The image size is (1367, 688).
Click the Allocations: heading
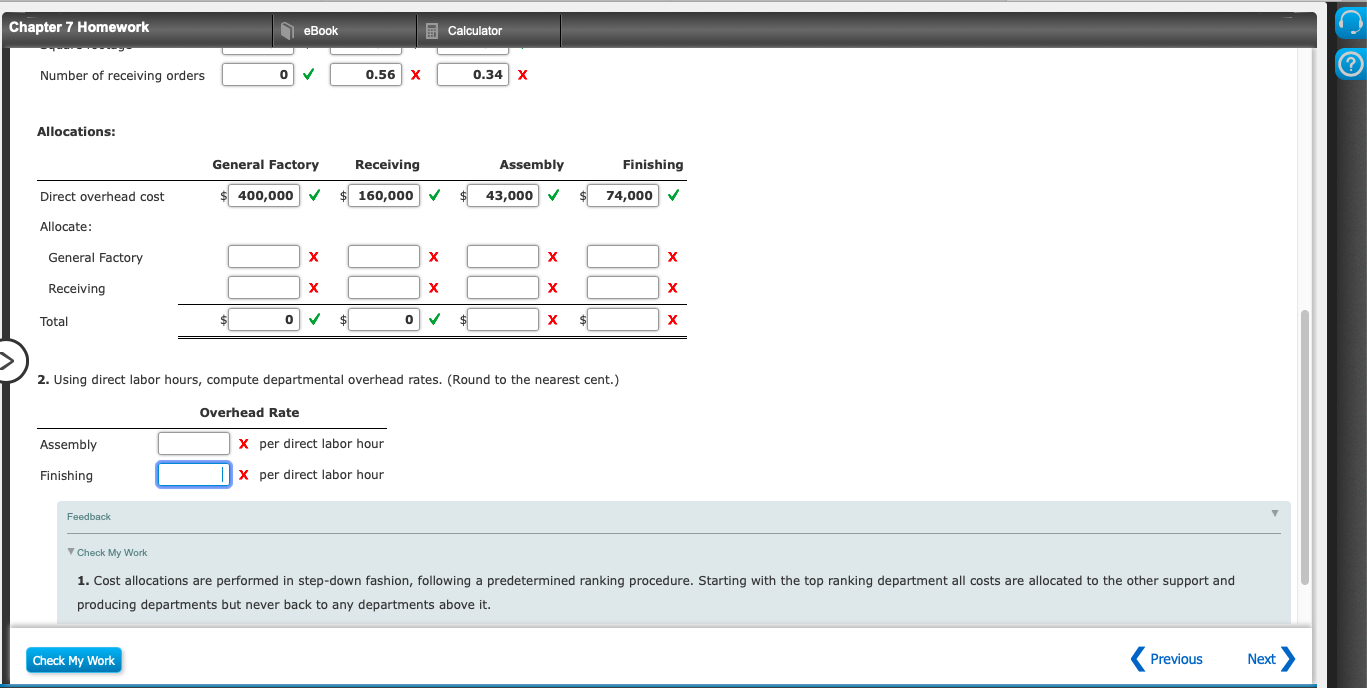tap(76, 131)
